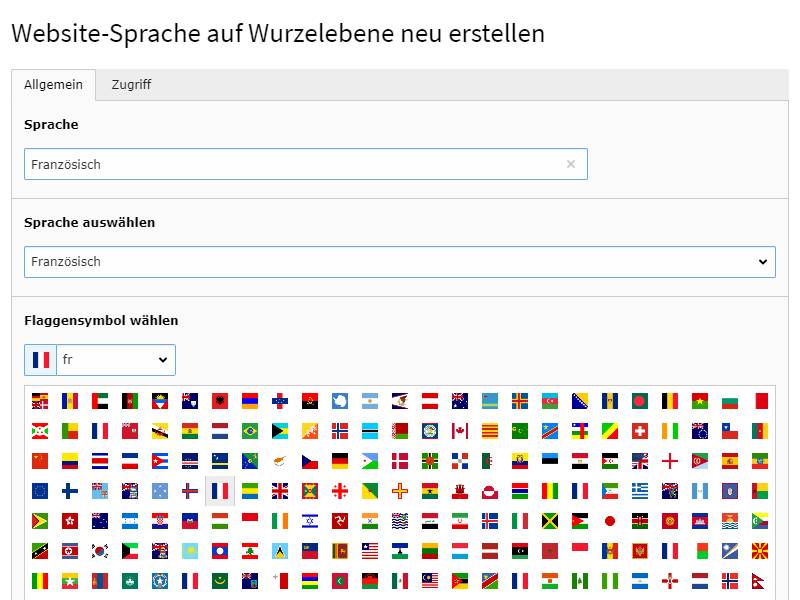Viewport: 800px width, 600px height.
Task: Select the Hong Kong flag
Action: click(x=70, y=521)
